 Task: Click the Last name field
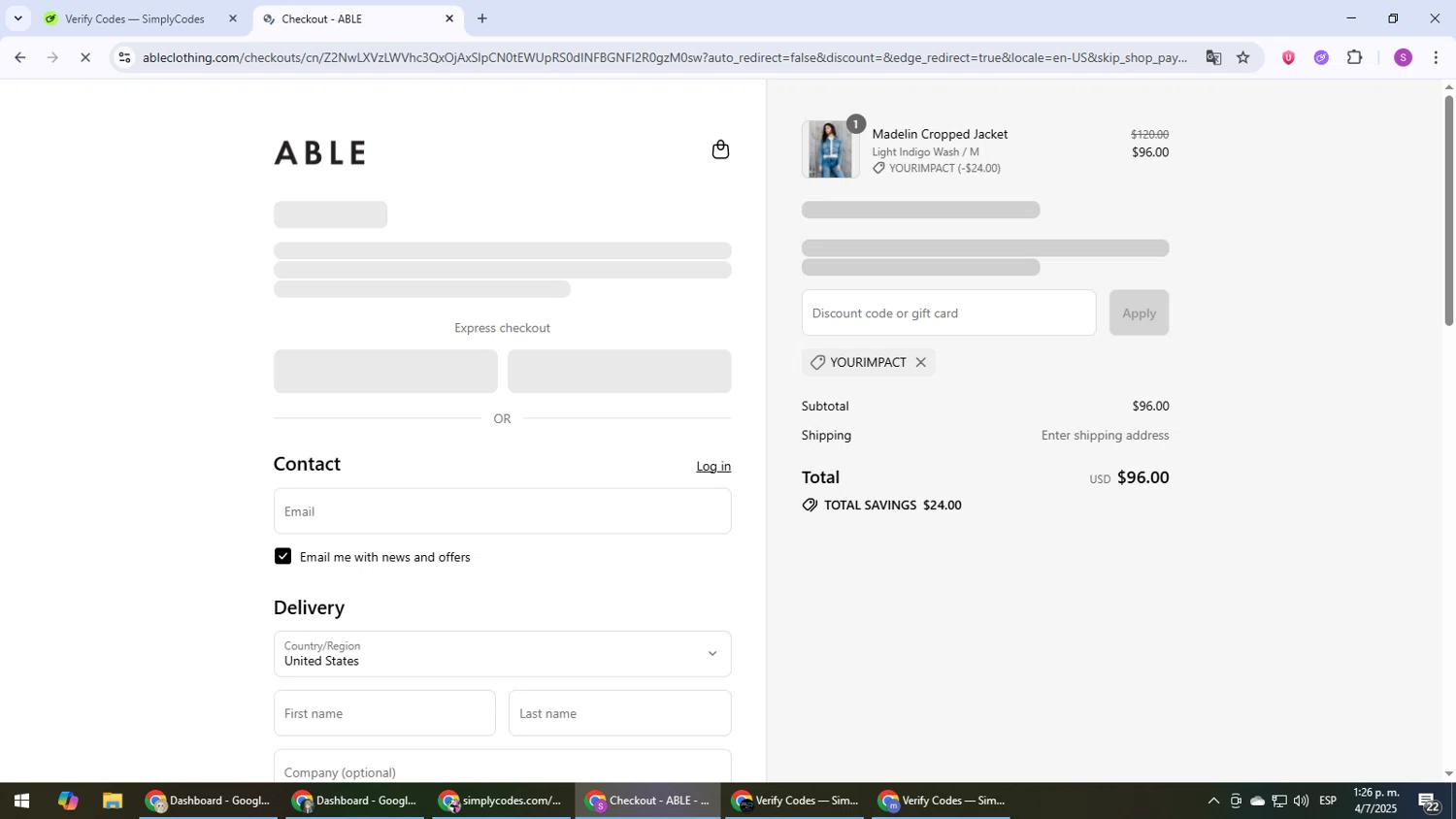[619, 713]
